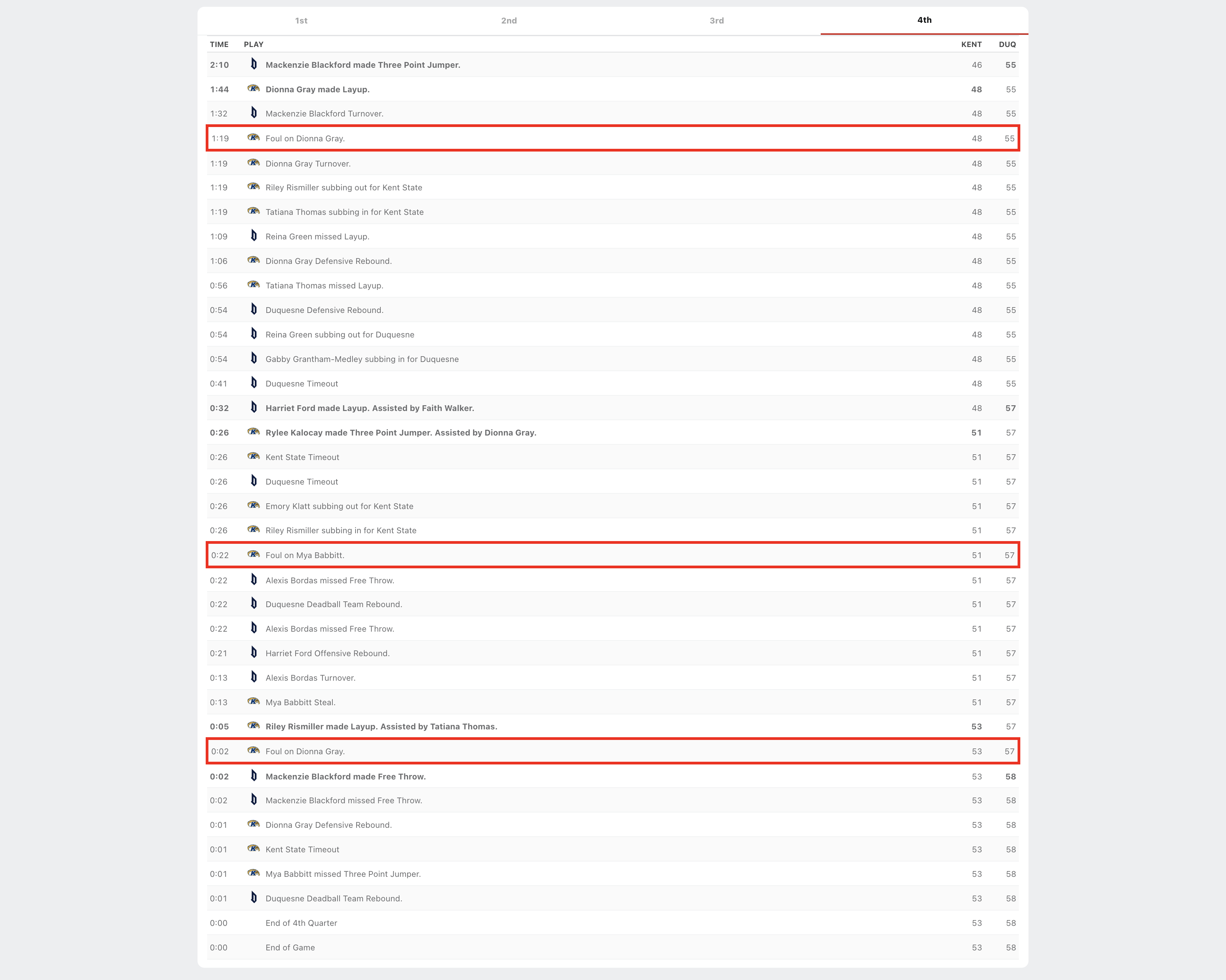Image resolution: width=1226 pixels, height=980 pixels.
Task: Click Duquesne logo on Harriet Ford made Layup row
Action: [254, 408]
